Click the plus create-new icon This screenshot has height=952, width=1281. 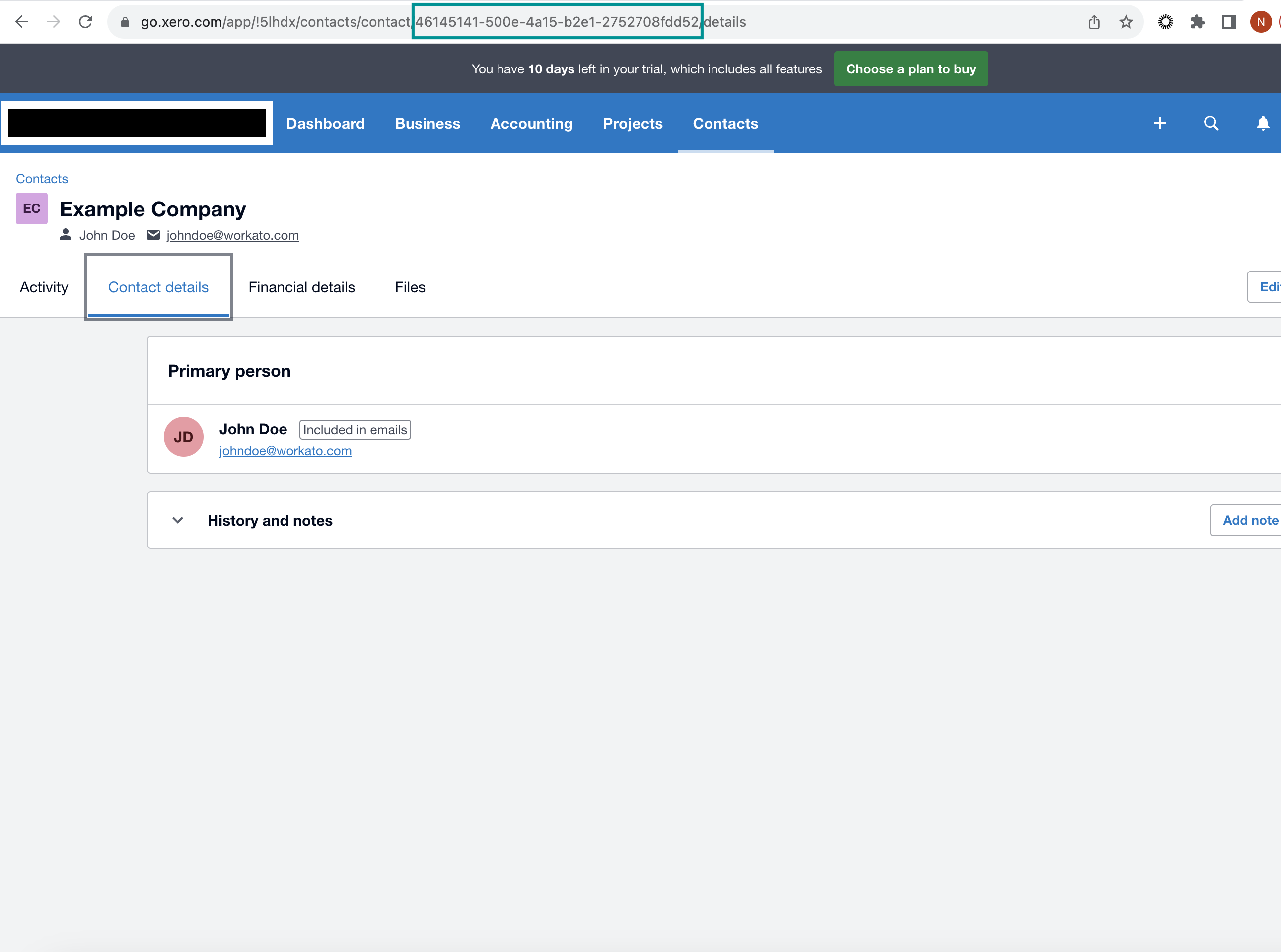point(1159,123)
